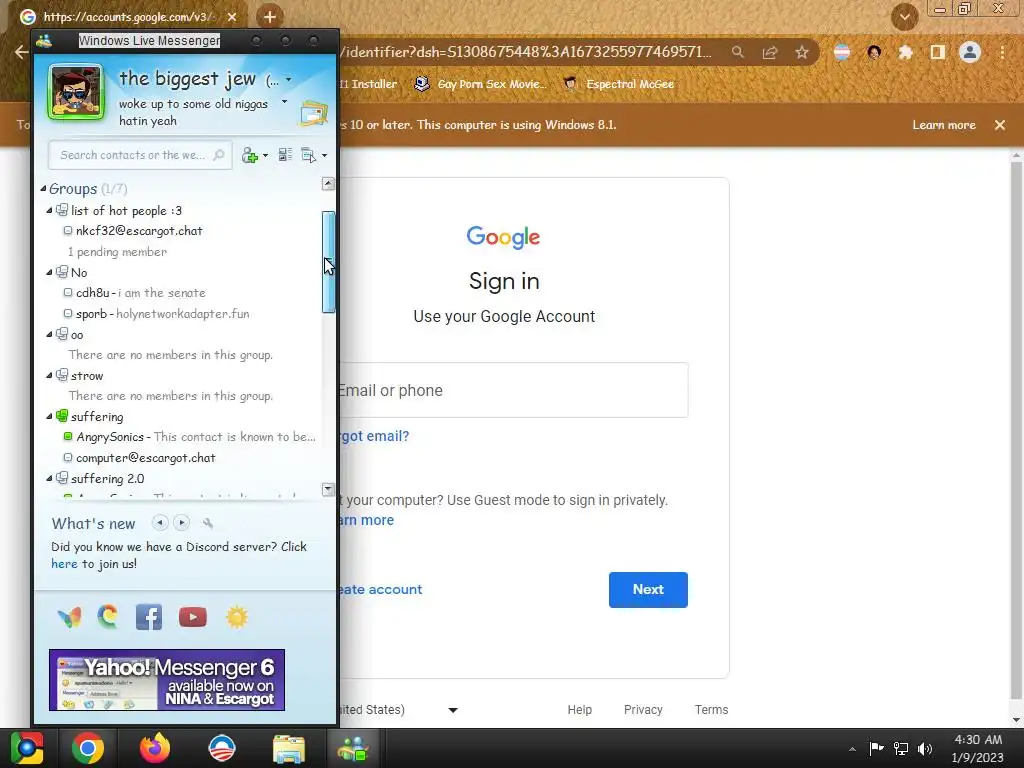Open the Facebook icon in Messenger
The height and width of the screenshot is (768, 1024).
[149, 616]
